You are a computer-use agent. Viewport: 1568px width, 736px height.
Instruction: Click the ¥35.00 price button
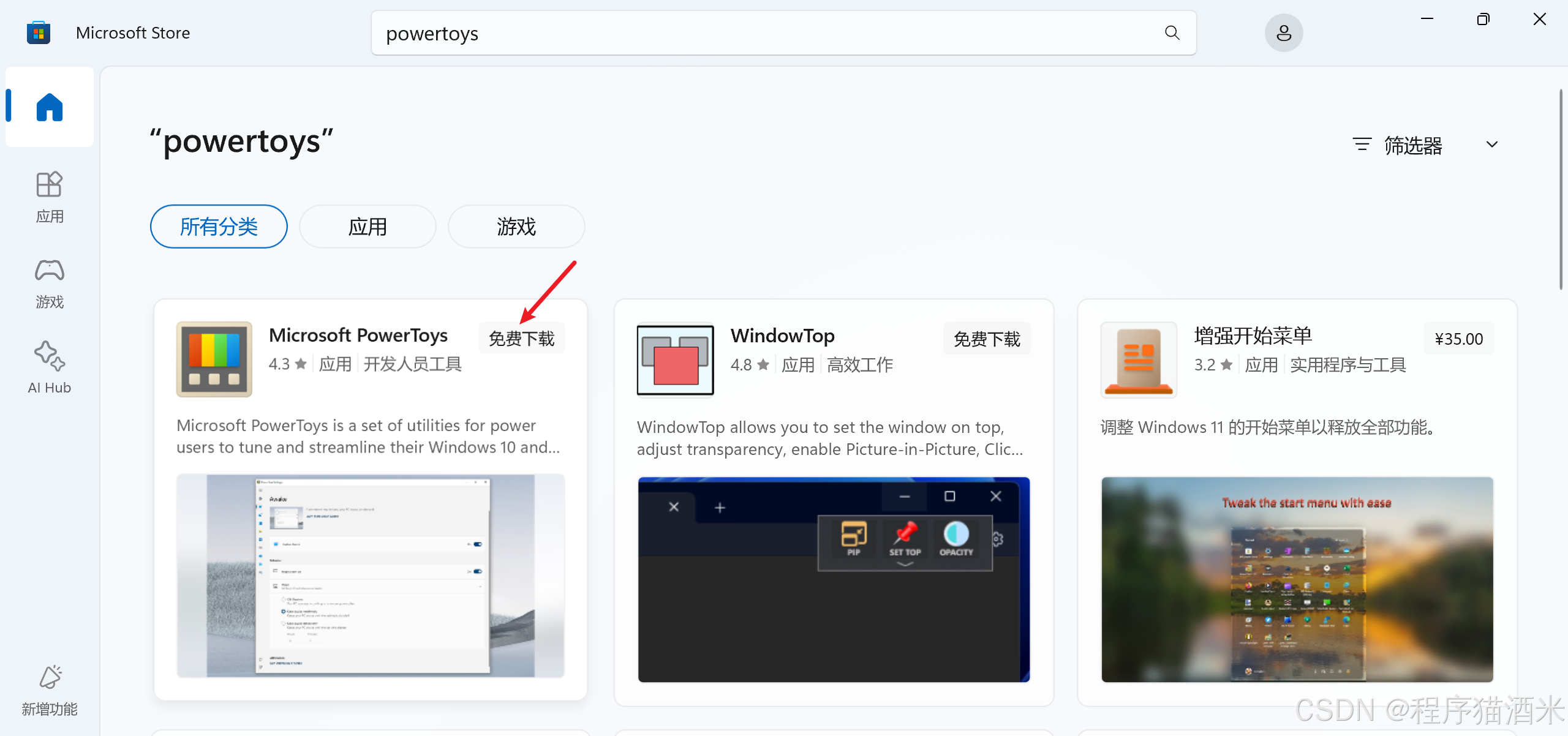[x=1458, y=339]
